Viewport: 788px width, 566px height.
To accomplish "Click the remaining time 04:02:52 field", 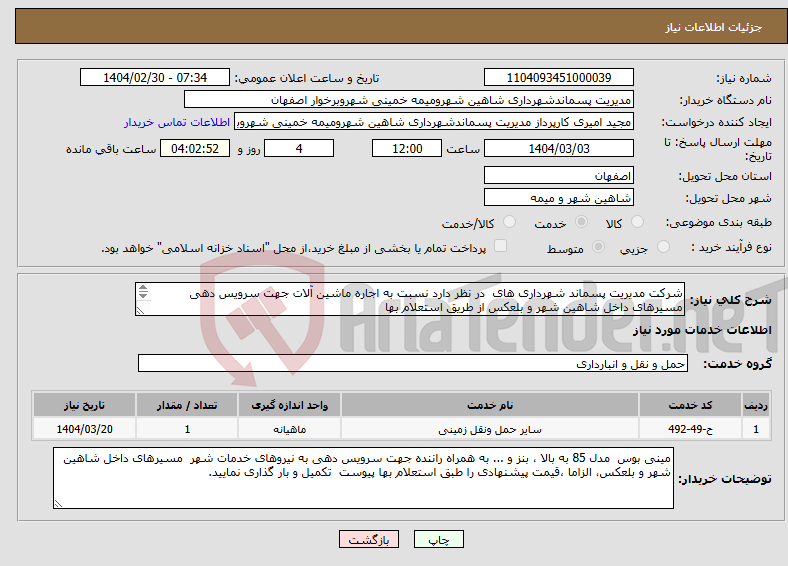I will (x=195, y=148).
